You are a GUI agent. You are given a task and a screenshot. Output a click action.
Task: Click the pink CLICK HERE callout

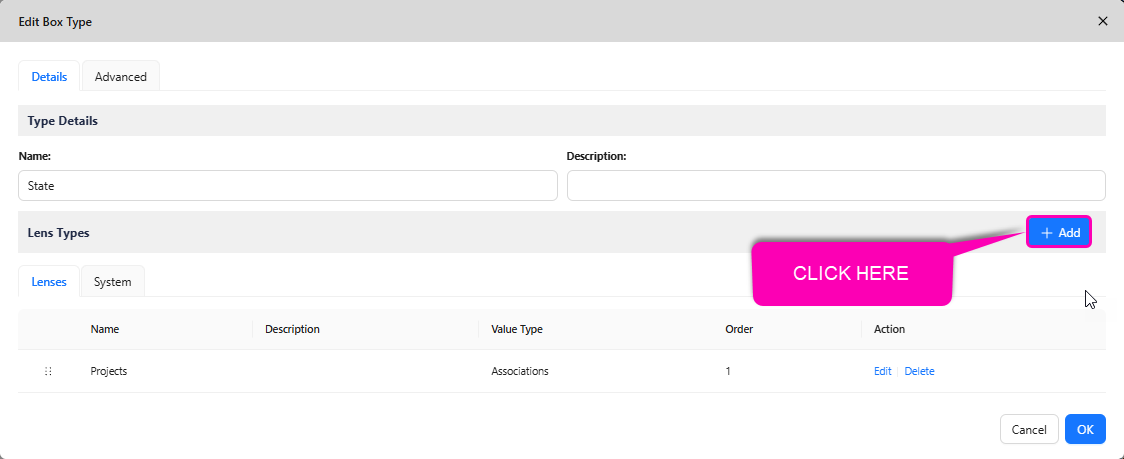pyautogui.click(x=850, y=274)
